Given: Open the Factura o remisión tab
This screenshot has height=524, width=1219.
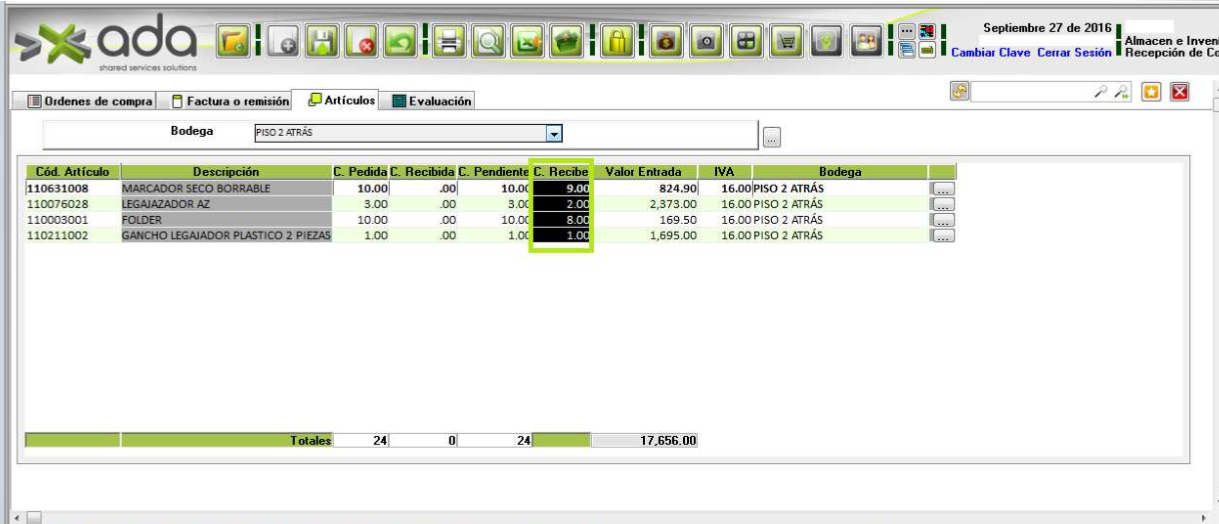Looking at the screenshot, I should tap(231, 101).
